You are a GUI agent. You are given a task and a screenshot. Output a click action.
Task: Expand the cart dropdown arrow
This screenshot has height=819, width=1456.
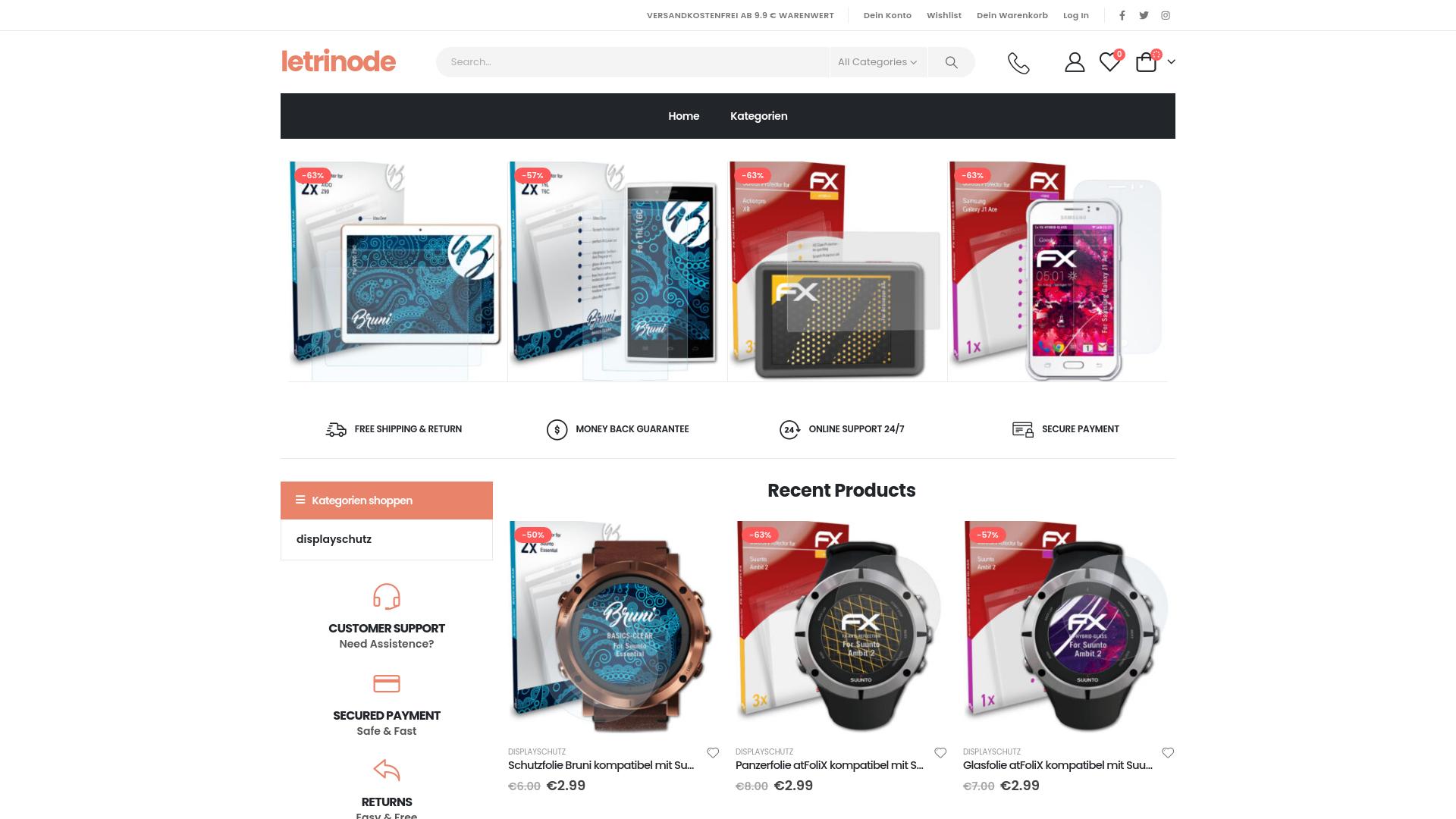[x=1171, y=62]
